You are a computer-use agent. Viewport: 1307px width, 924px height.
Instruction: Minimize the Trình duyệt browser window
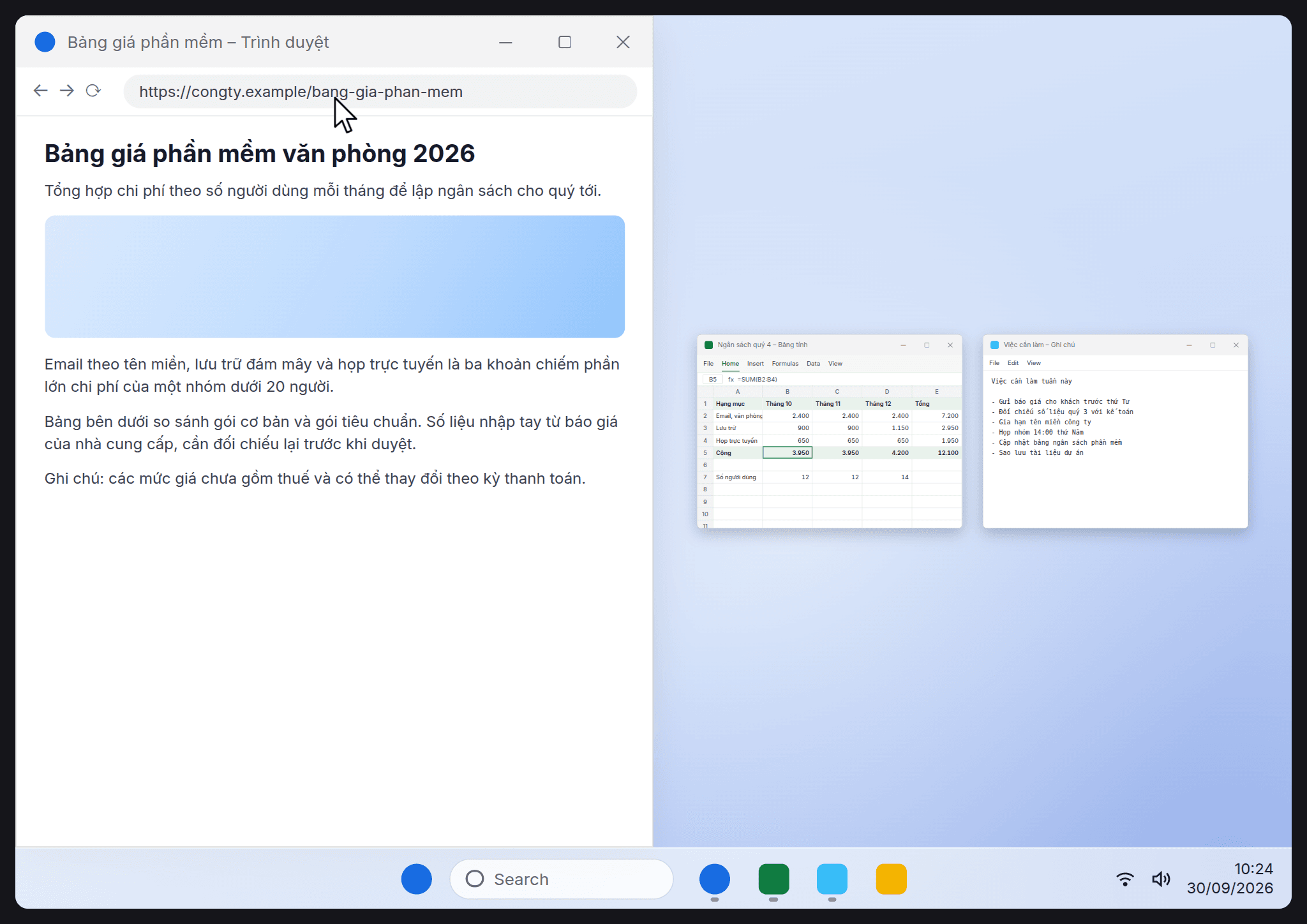click(505, 42)
